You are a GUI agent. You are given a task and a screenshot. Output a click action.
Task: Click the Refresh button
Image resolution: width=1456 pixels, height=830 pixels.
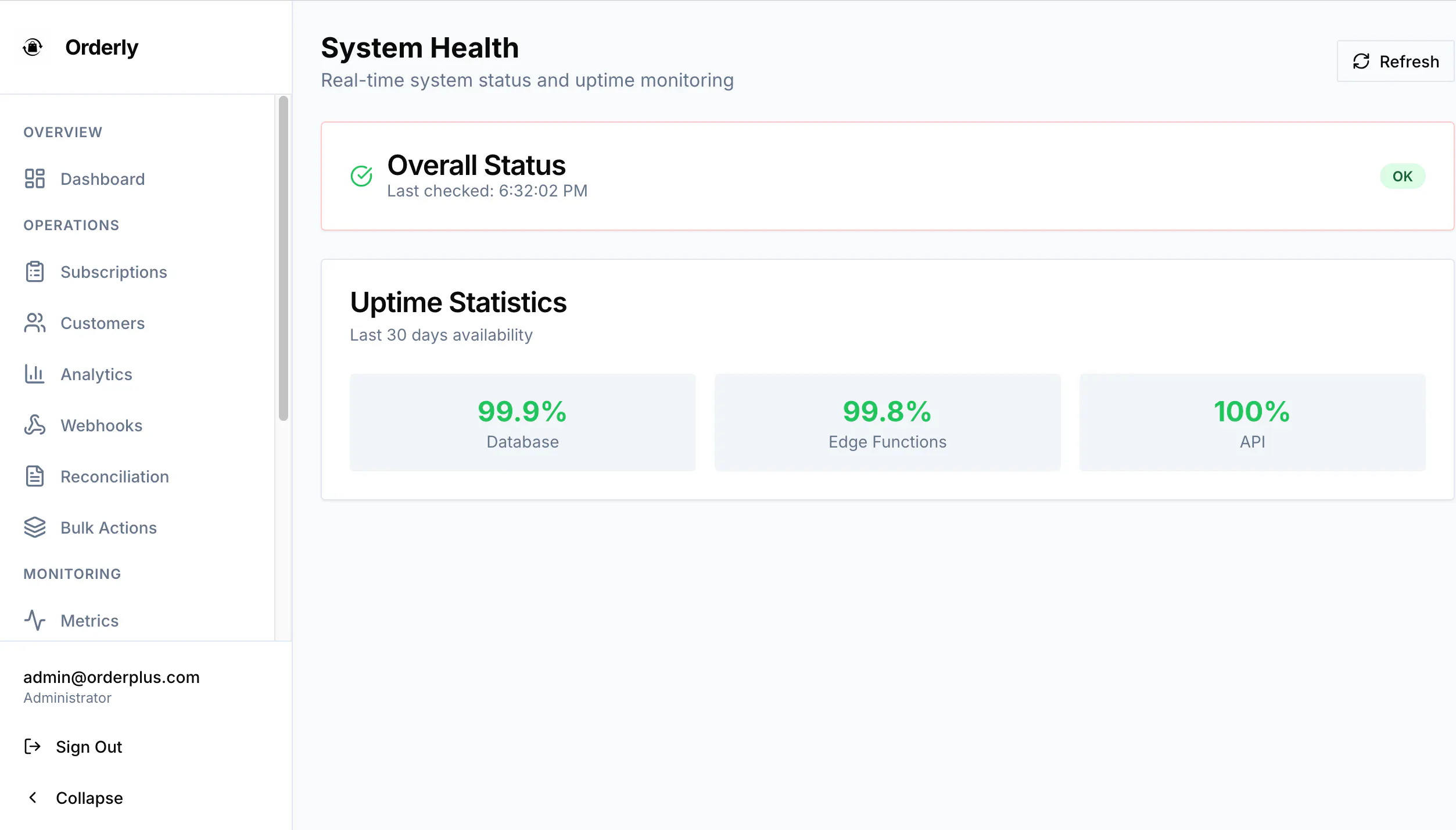[1396, 62]
